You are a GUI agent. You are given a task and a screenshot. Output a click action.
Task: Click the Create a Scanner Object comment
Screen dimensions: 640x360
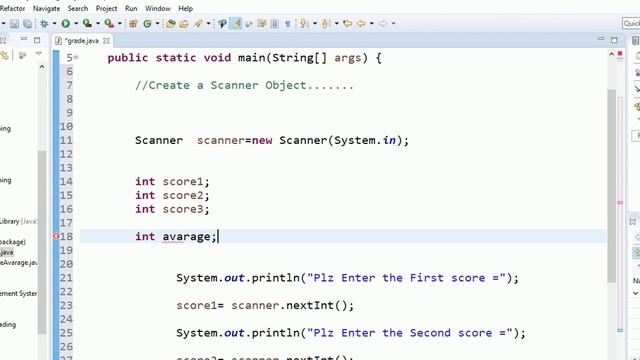tap(244, 85)
